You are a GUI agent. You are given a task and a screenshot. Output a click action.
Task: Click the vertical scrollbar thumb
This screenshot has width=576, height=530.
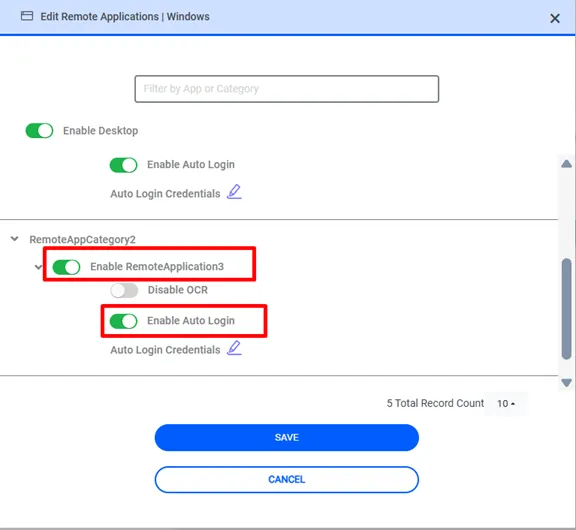pos(566,309)
